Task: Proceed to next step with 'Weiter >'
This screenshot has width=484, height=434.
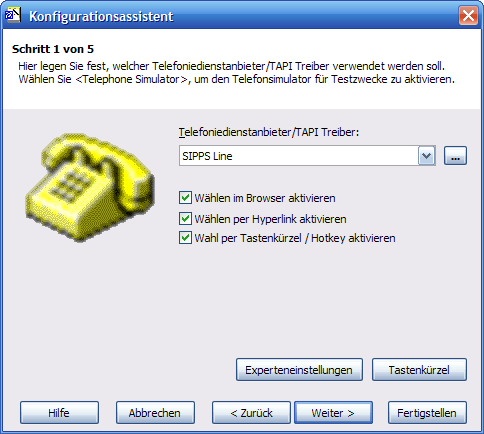Action: 333,413
